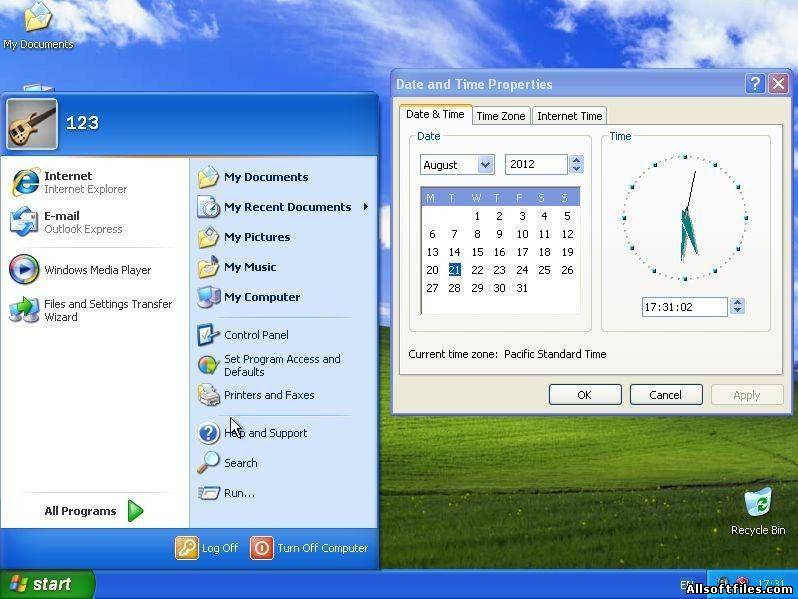This screenshot has height=599, width=798.
Task: Click the Help and Support icon
Action: coord(209,433)
